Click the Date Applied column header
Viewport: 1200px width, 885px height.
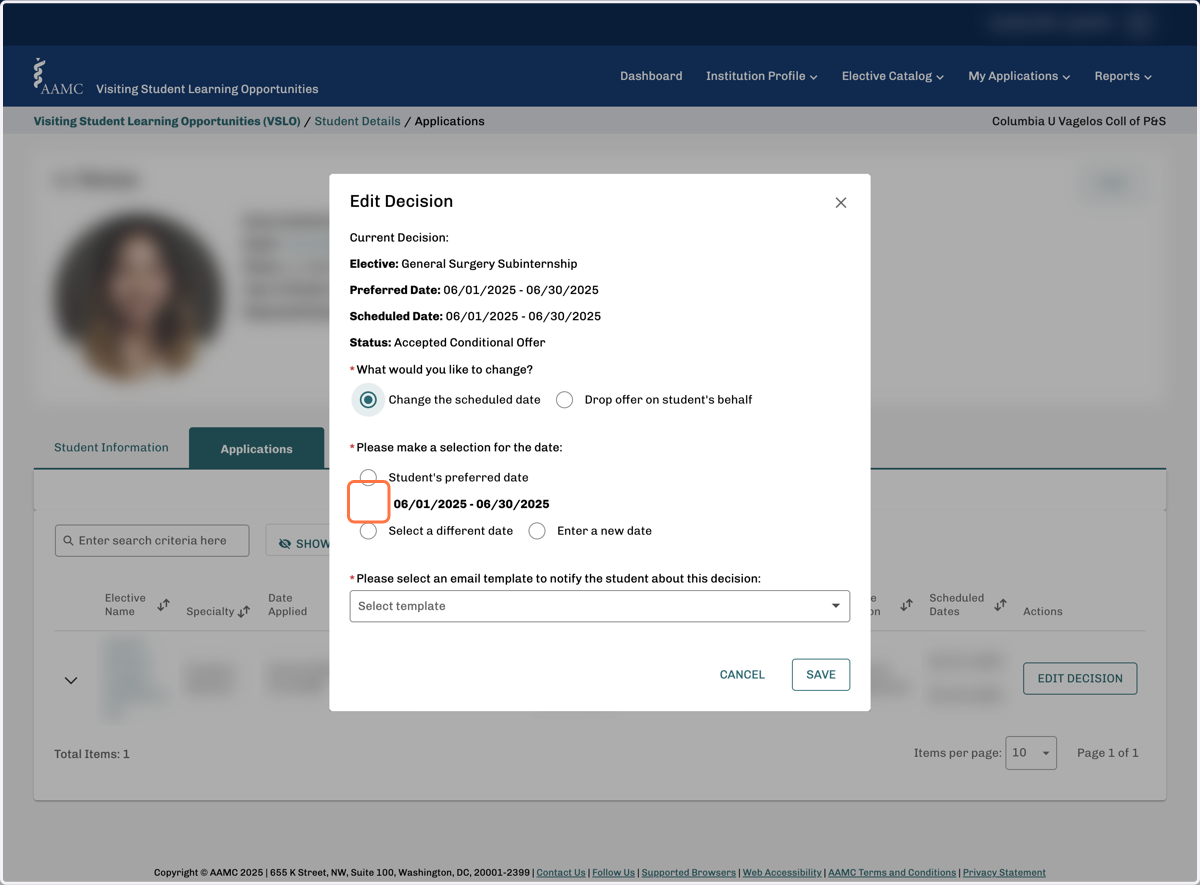(287, 605)
